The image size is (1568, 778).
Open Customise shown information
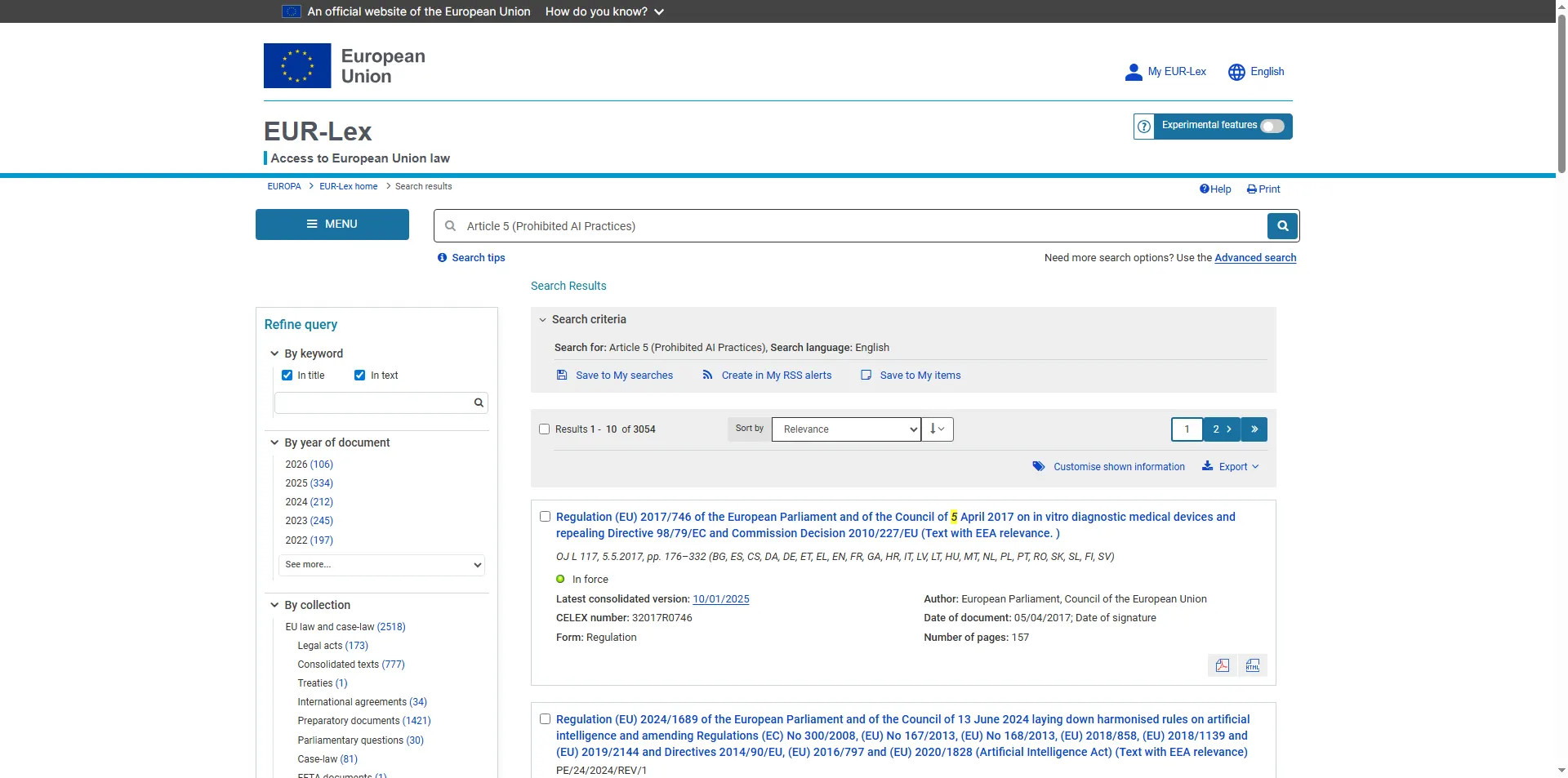tap(1108, 467)
